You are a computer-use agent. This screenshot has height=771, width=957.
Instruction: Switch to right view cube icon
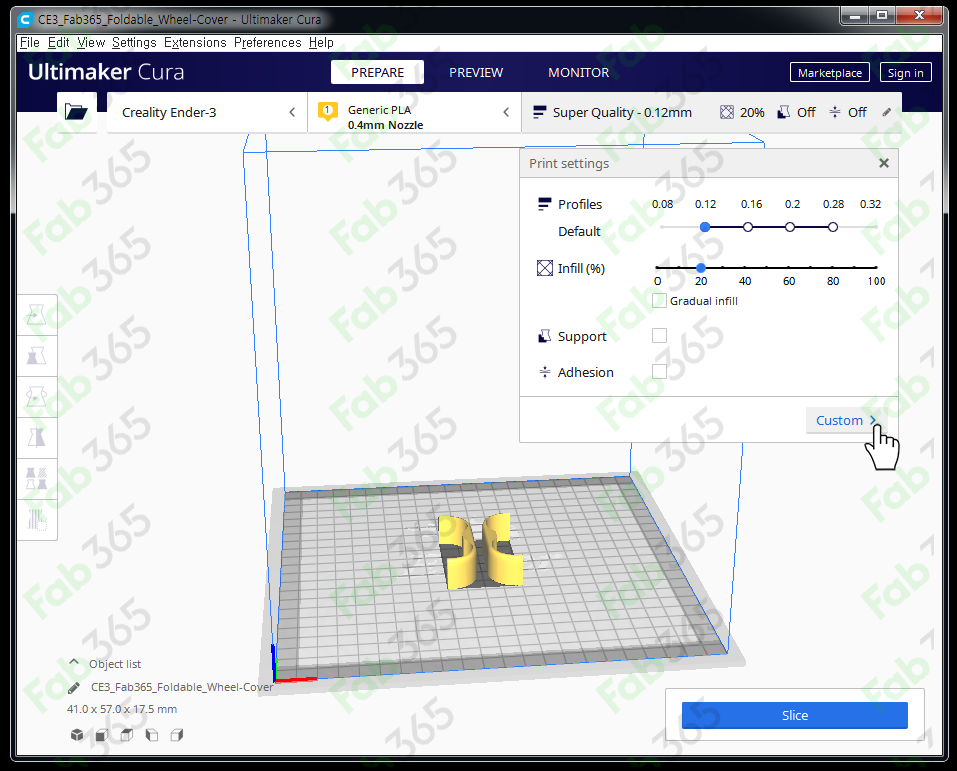[177, 734]
